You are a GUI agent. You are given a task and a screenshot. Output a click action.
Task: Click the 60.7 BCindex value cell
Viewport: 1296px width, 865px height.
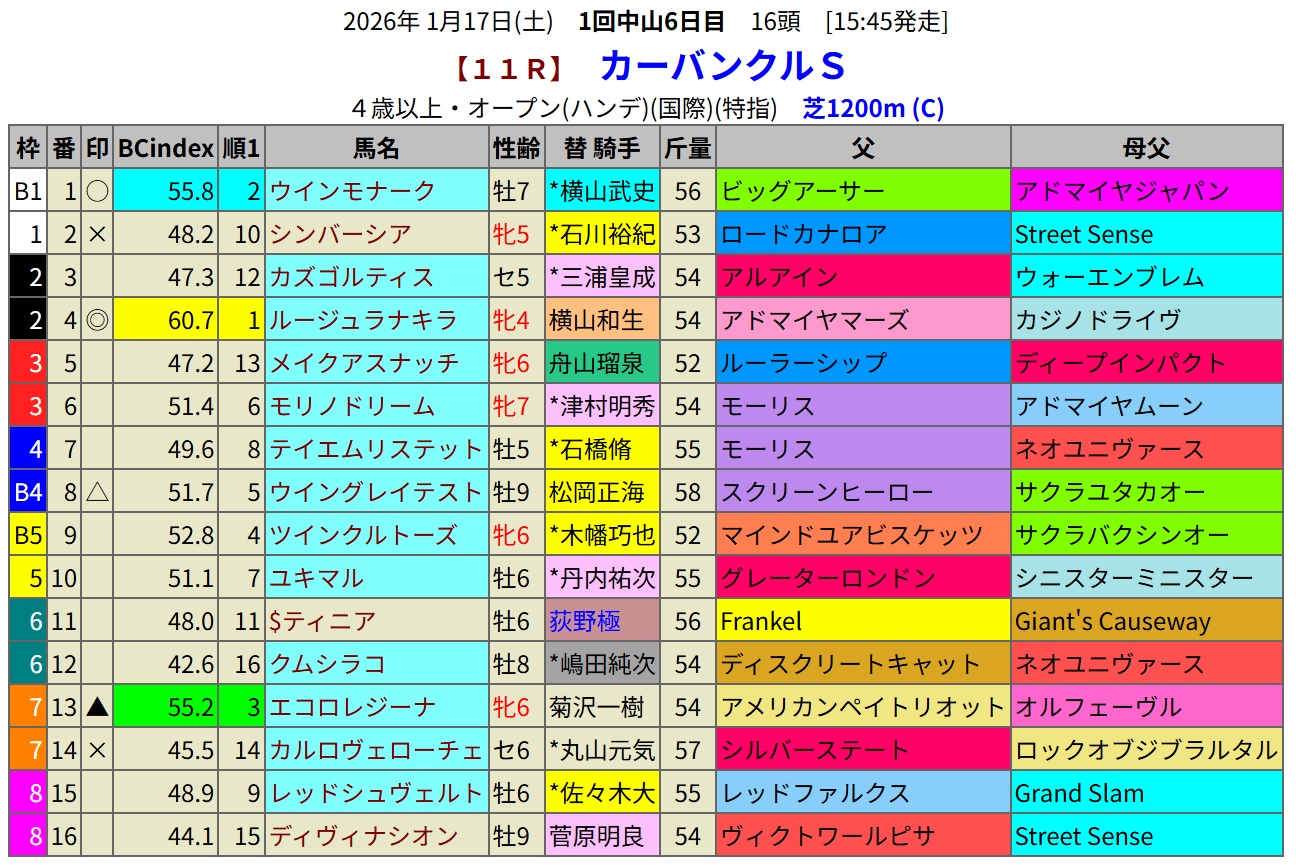165,320
